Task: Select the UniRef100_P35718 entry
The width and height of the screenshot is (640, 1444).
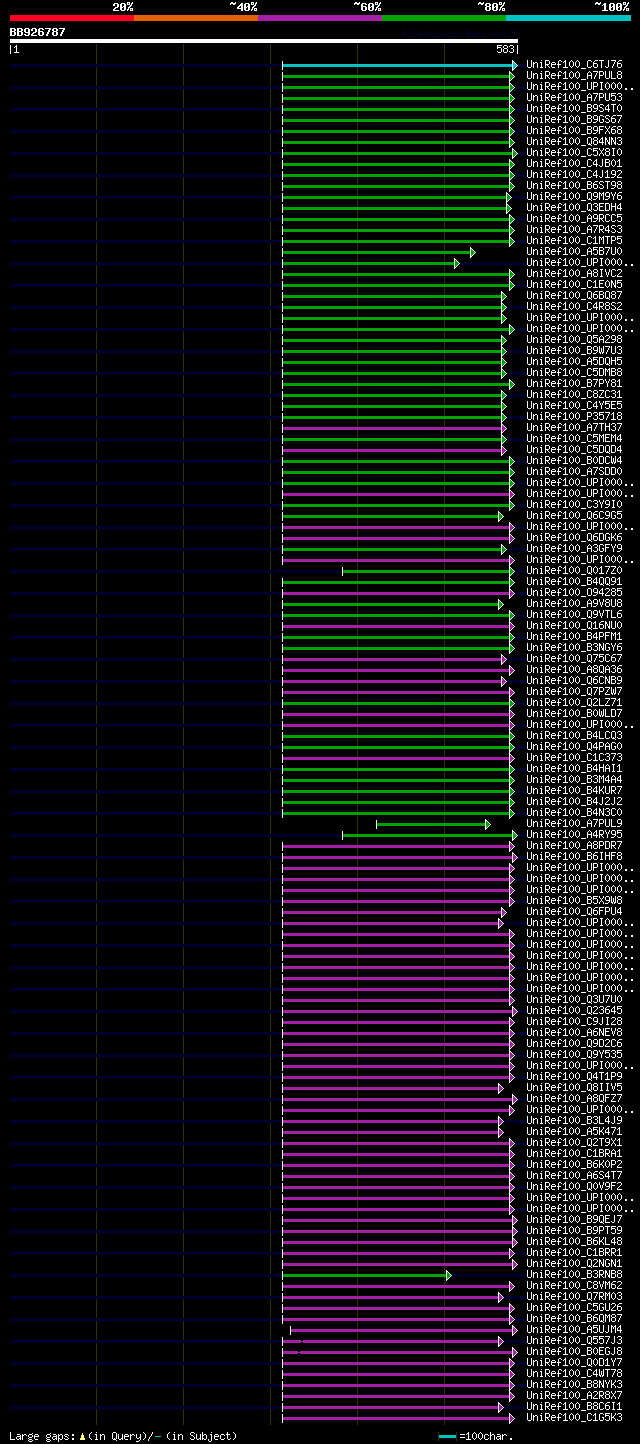Action: pos(574,416)
